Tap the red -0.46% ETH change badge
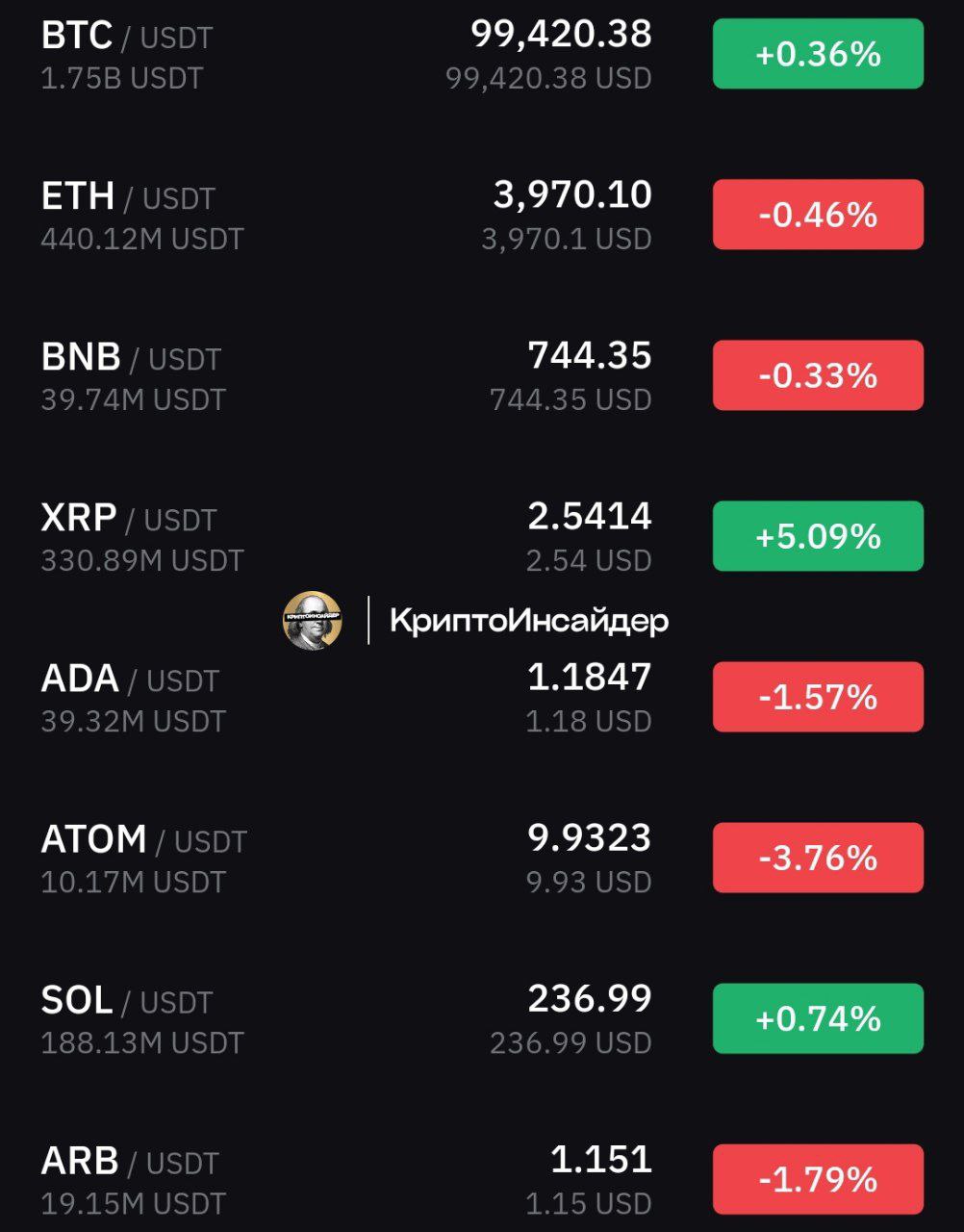Image resolution: width=964 pixels, height=1232 pixels. pyautogui.click(x=818, y=215)
